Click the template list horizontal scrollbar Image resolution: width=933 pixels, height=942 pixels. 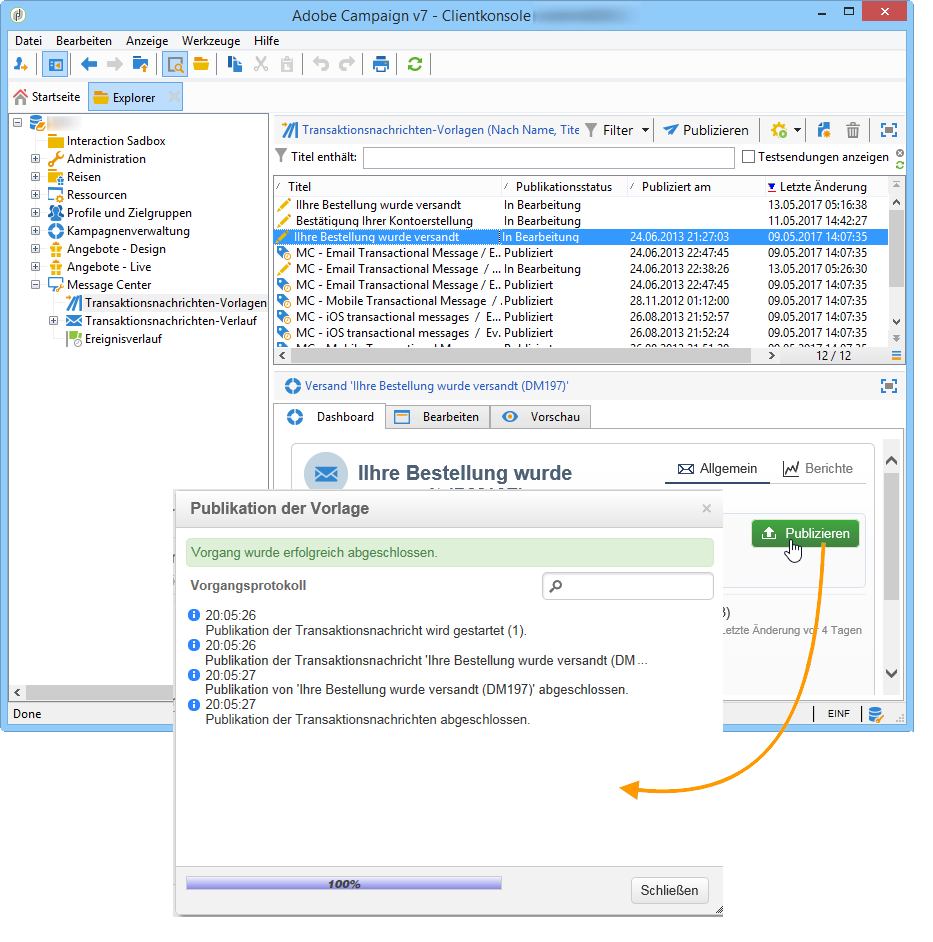tap(520, 356)
